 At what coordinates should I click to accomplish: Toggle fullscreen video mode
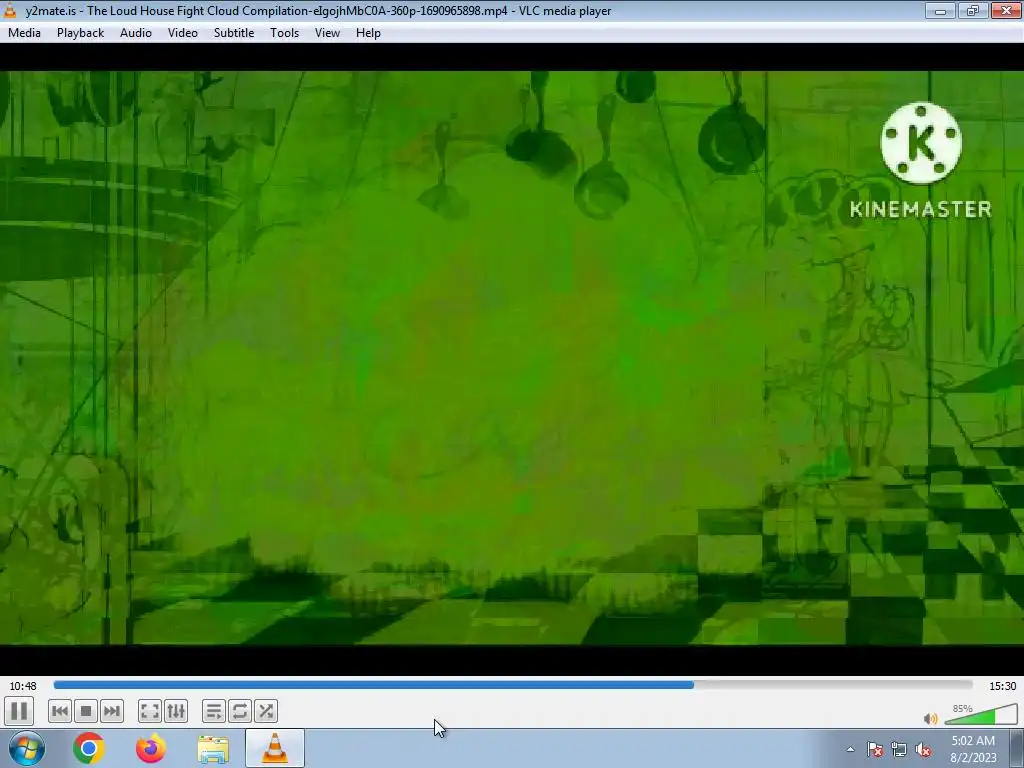pos(150,711)
